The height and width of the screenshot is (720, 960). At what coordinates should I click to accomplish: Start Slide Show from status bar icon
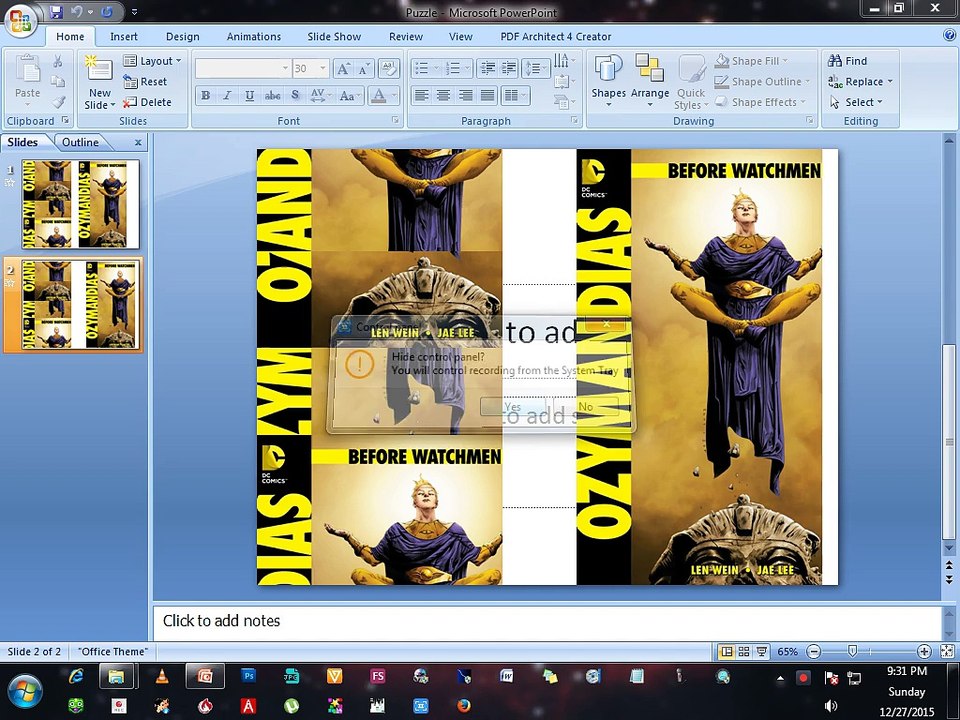pyautogui.click(x=761, y=651)
